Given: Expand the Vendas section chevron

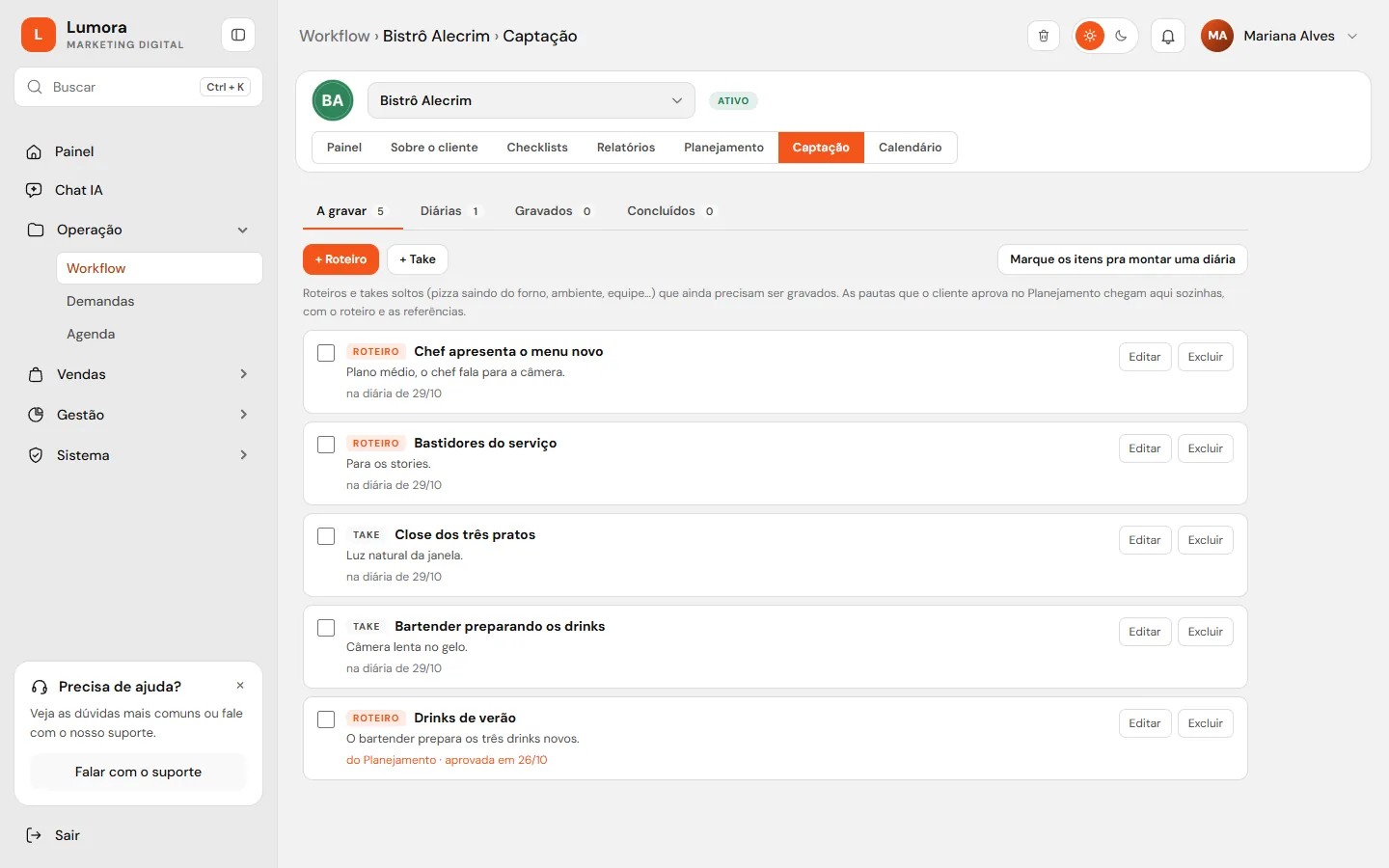Looking at the screenshot, I should [x=243, y=374].
